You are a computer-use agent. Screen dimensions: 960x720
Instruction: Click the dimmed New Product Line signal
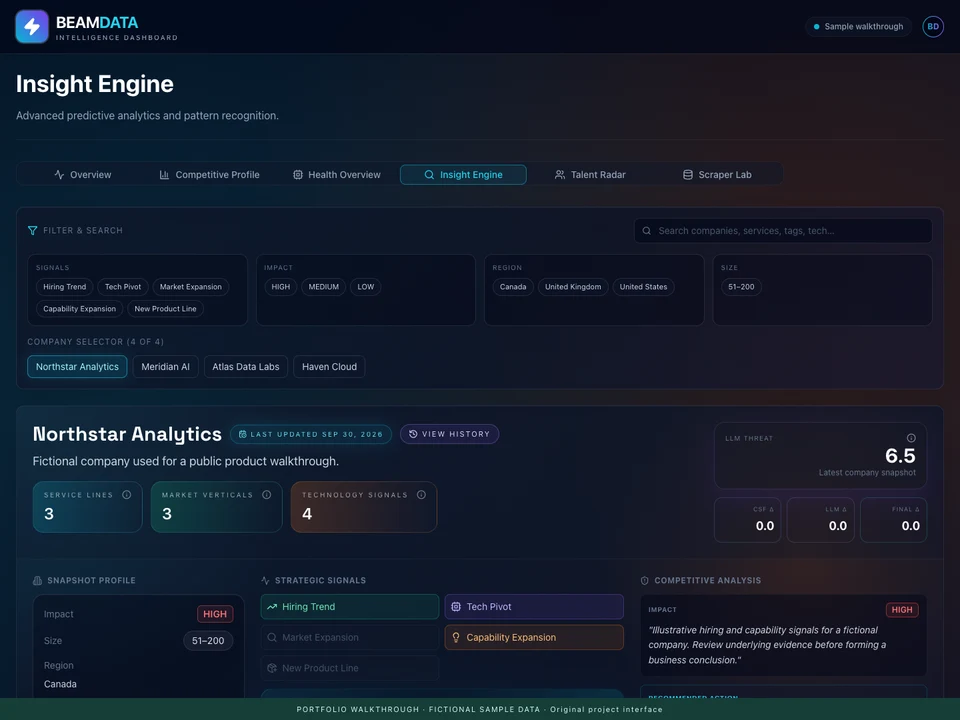350,668
